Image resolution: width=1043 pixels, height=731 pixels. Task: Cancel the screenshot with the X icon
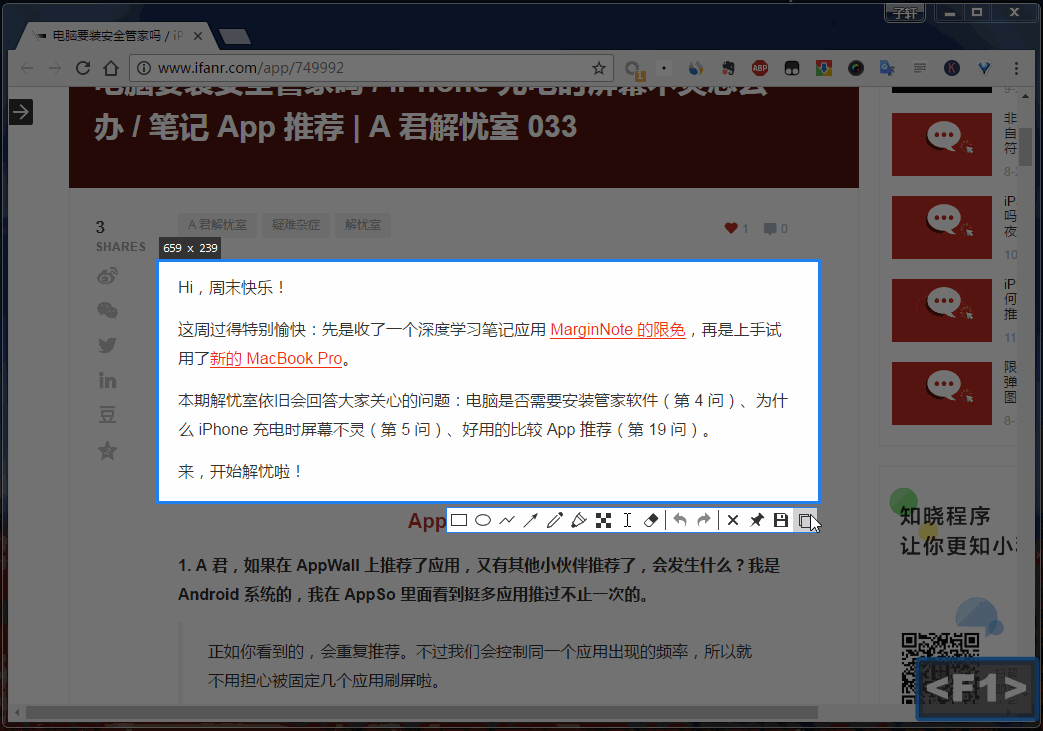click(733, 520)
